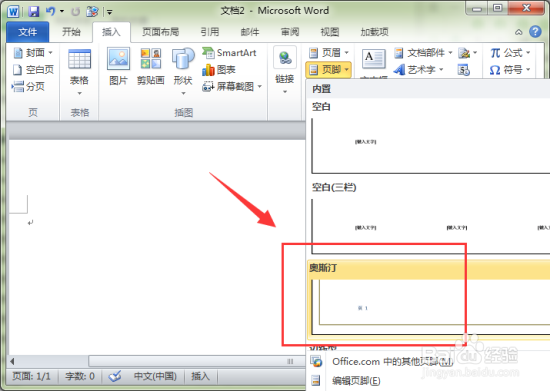
Task: Open the 文件 tab
Action: [x=28, y=32]
